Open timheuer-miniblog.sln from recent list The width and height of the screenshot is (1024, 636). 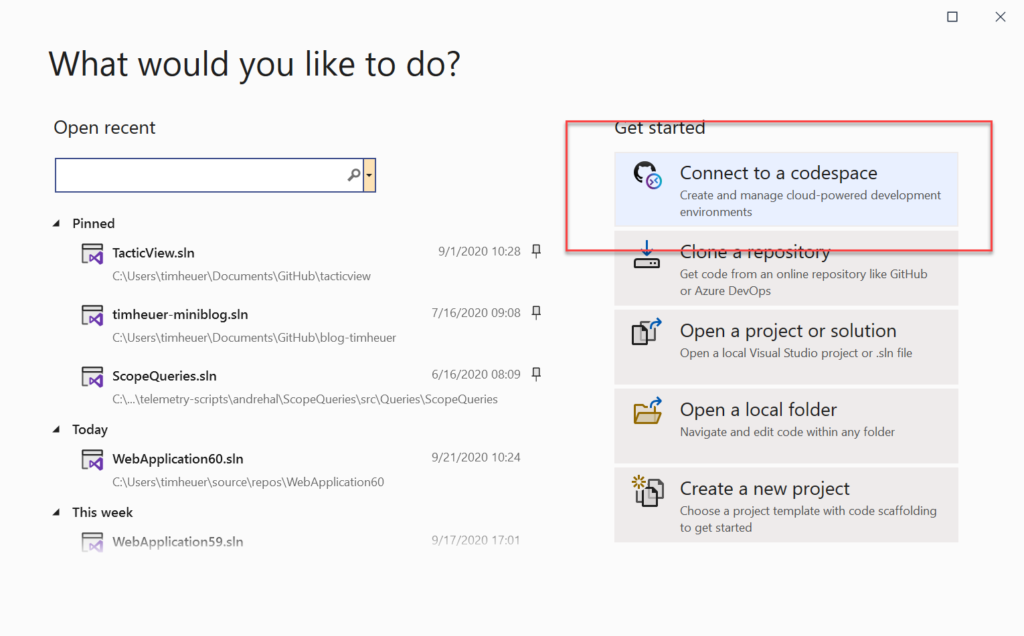[x=180, y=314]
